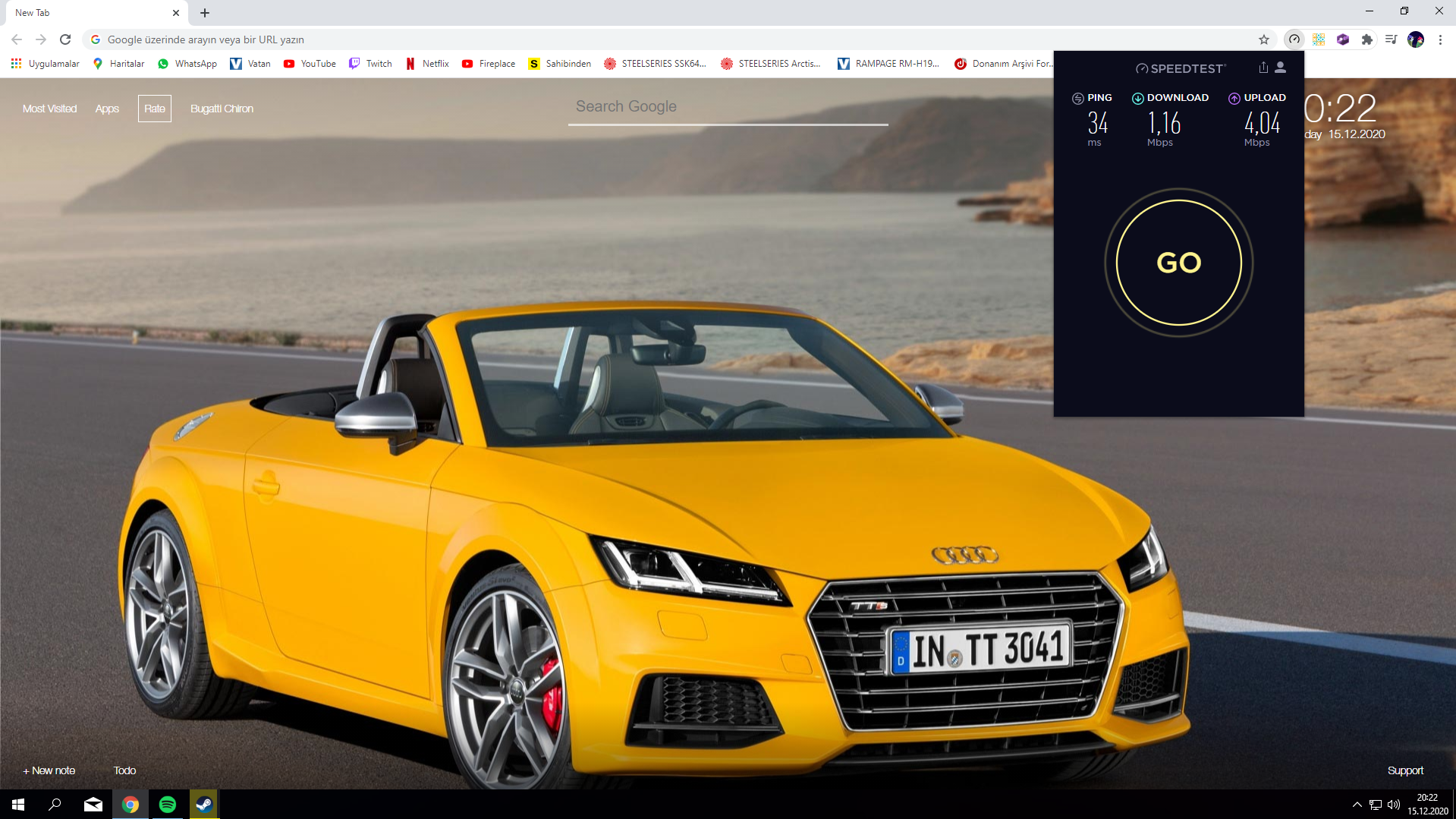Open the volume control tray icon
The width and height of the screenshot is (1456, 819).
coord(1394,805)
